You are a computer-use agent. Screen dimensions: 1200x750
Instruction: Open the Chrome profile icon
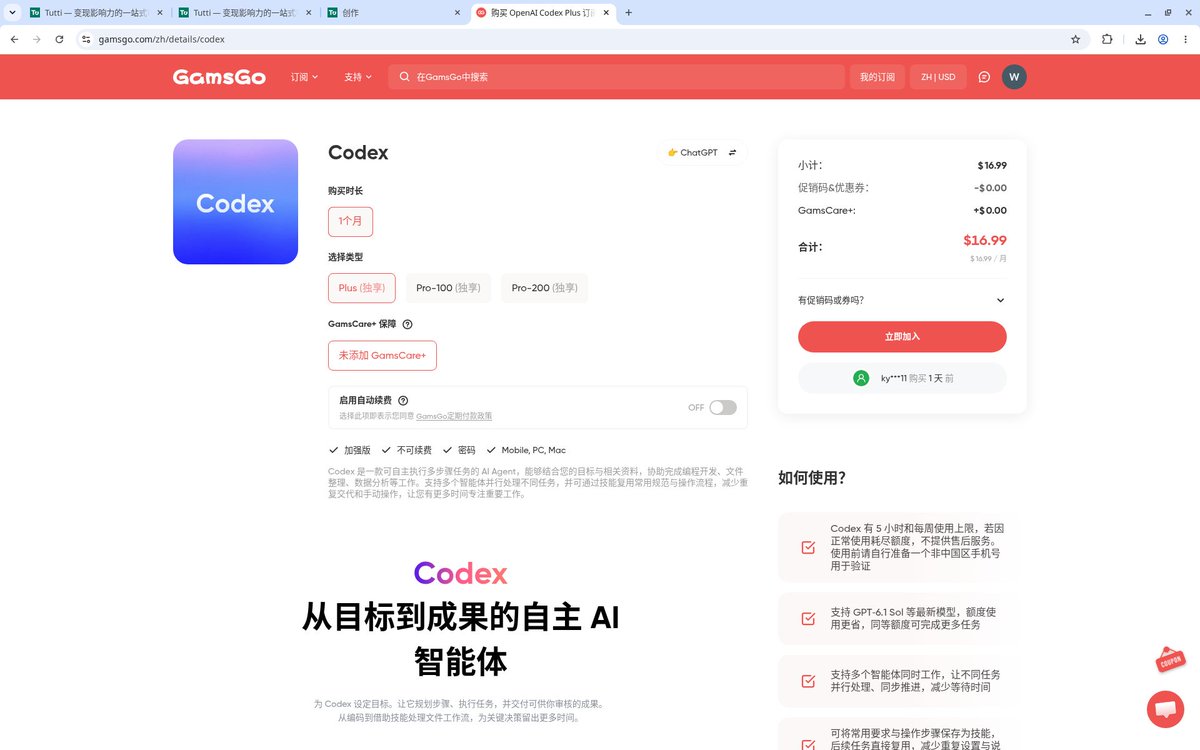(1163, 39)
